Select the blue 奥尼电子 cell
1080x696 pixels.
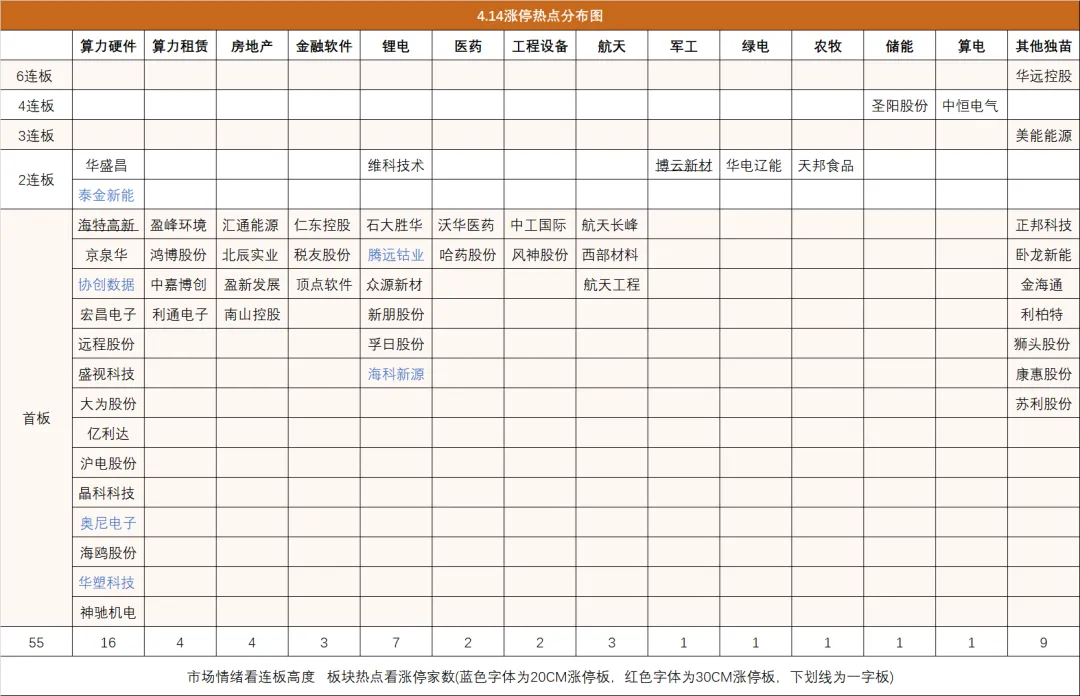tap(108, 523)
